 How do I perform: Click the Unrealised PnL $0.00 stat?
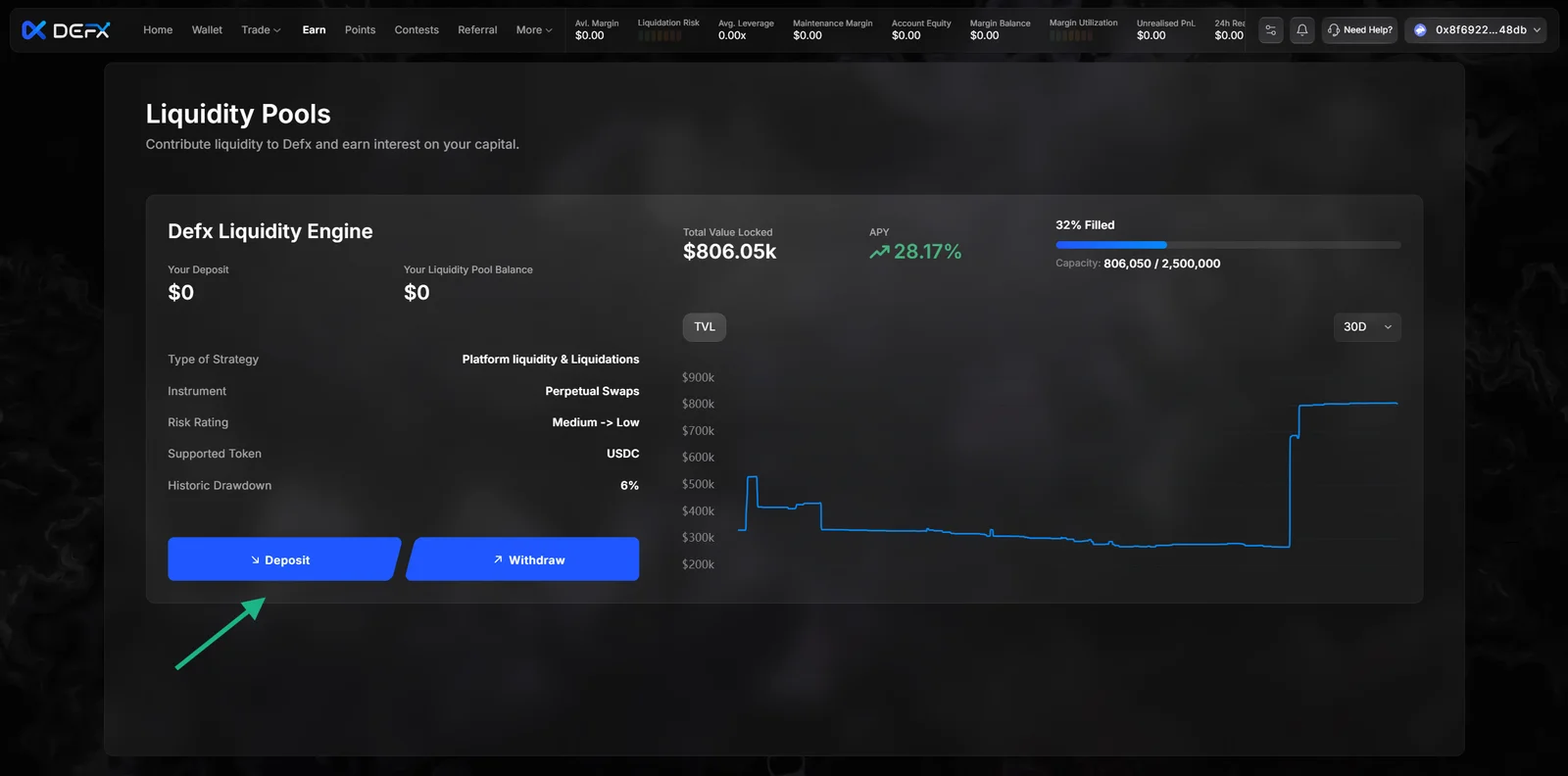click(x=1166, y=29)
